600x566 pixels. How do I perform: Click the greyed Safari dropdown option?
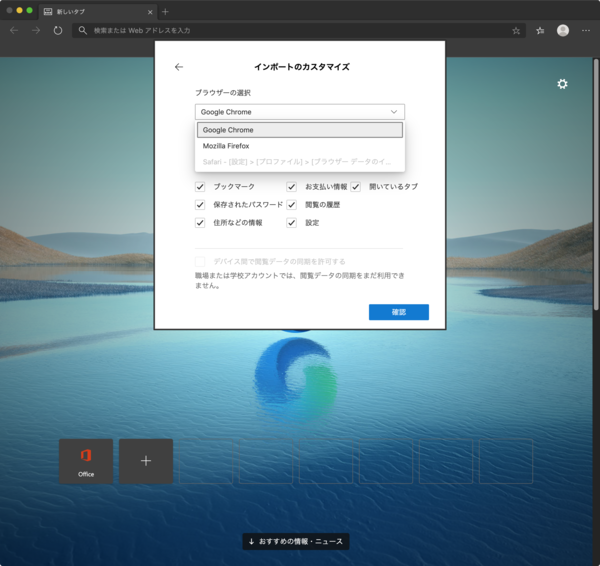(x=300, y=162)
